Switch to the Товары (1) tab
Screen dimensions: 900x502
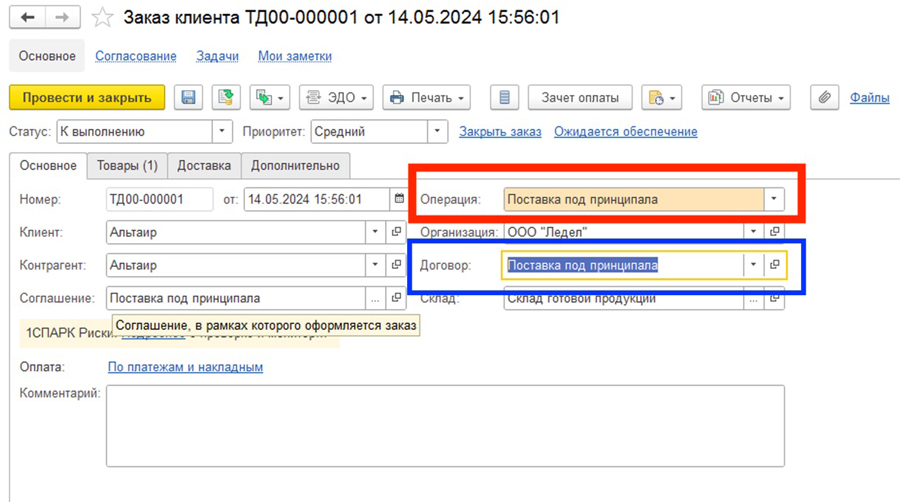126,165
